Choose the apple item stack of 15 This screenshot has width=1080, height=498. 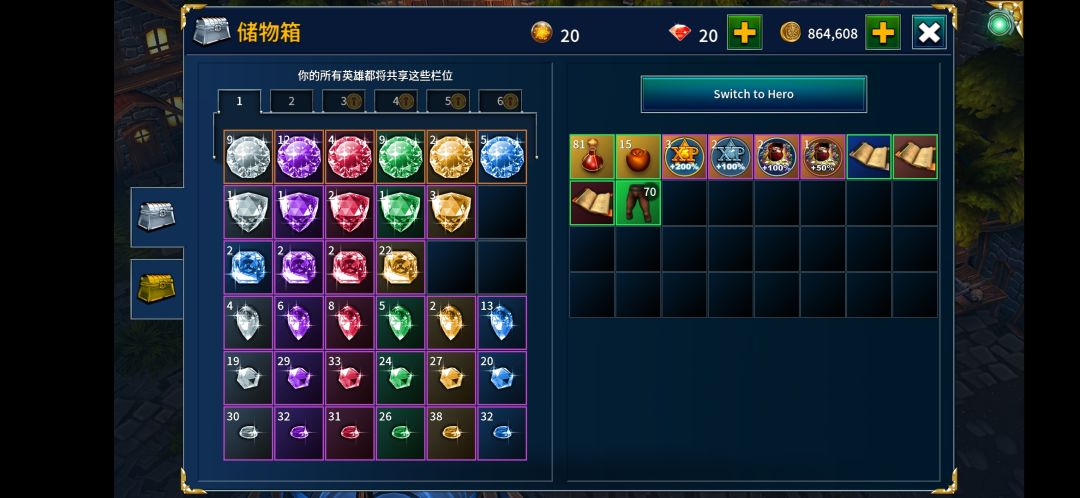pyautogui.click(x=638, y=156)
